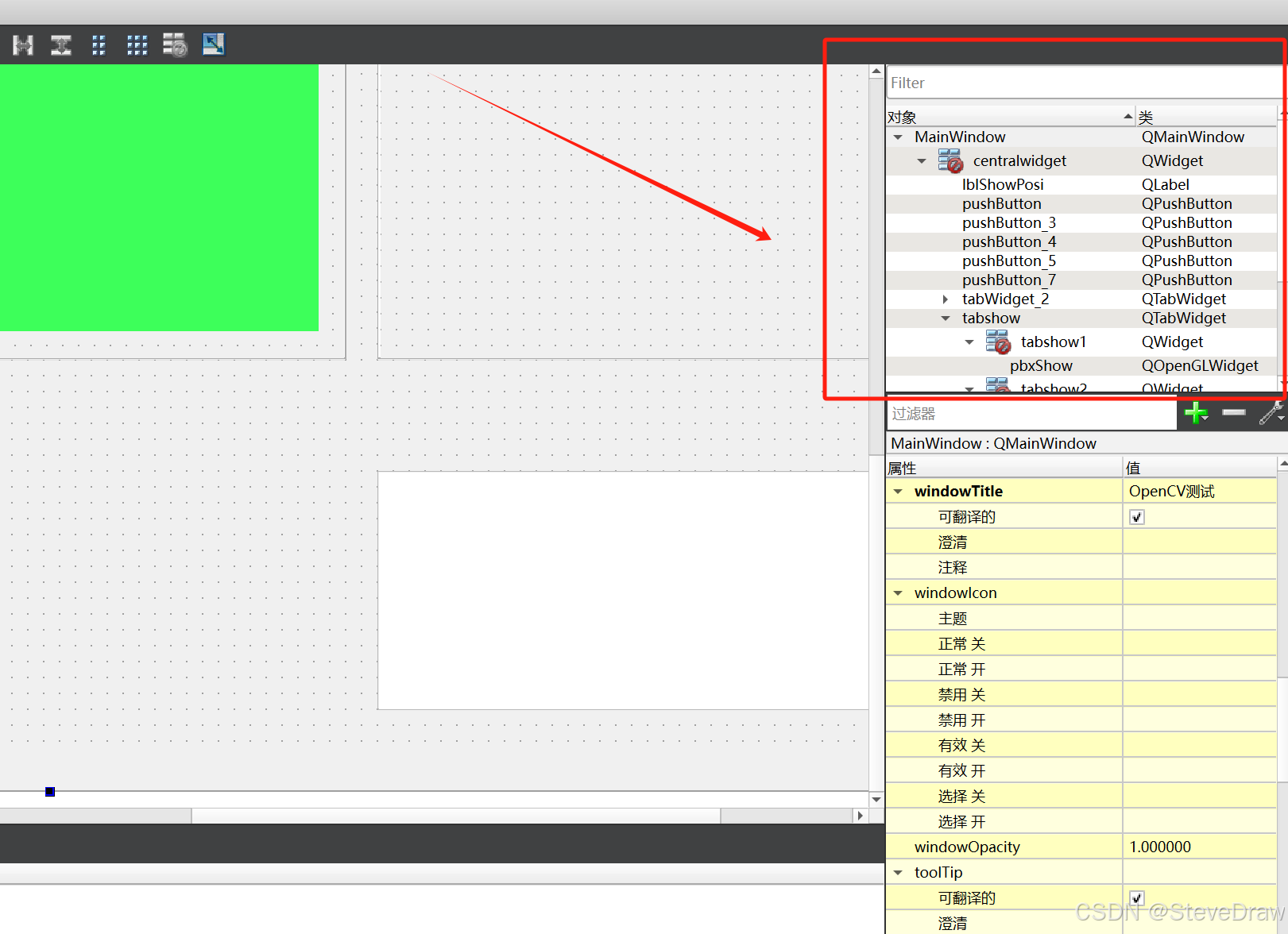The width and height of the screenshot is (1288, 934).
Task: Apply horizontal splitter layout from the toolbar
Action: 23,45
